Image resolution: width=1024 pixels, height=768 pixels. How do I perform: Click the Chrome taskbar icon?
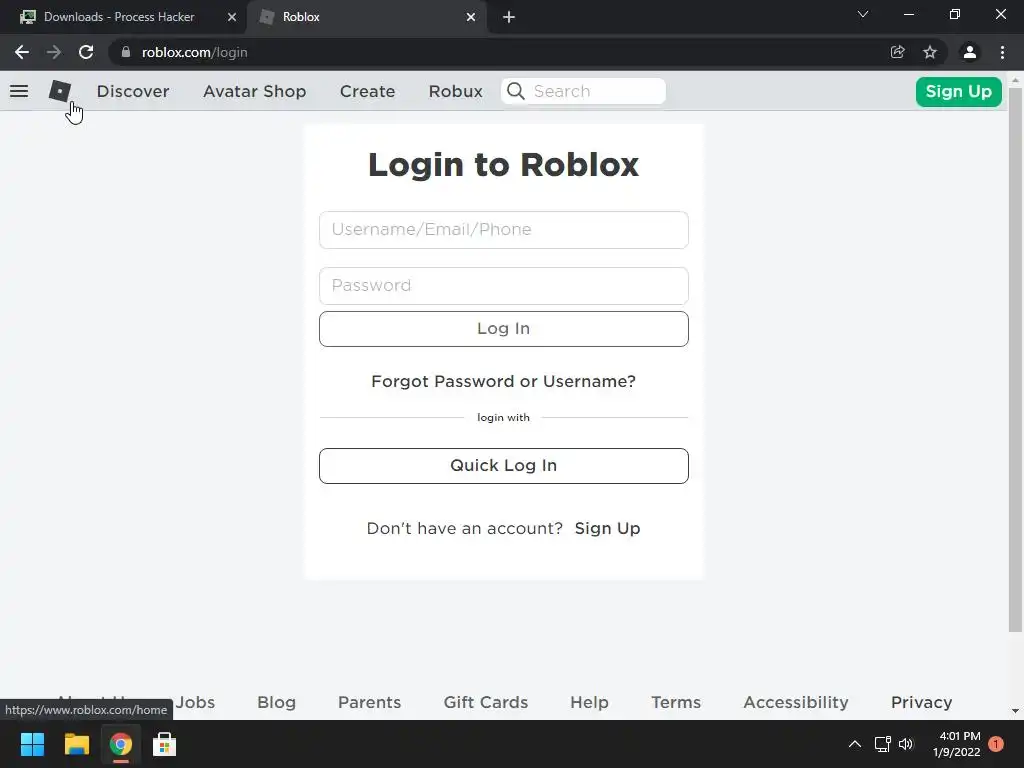[121, 744]
